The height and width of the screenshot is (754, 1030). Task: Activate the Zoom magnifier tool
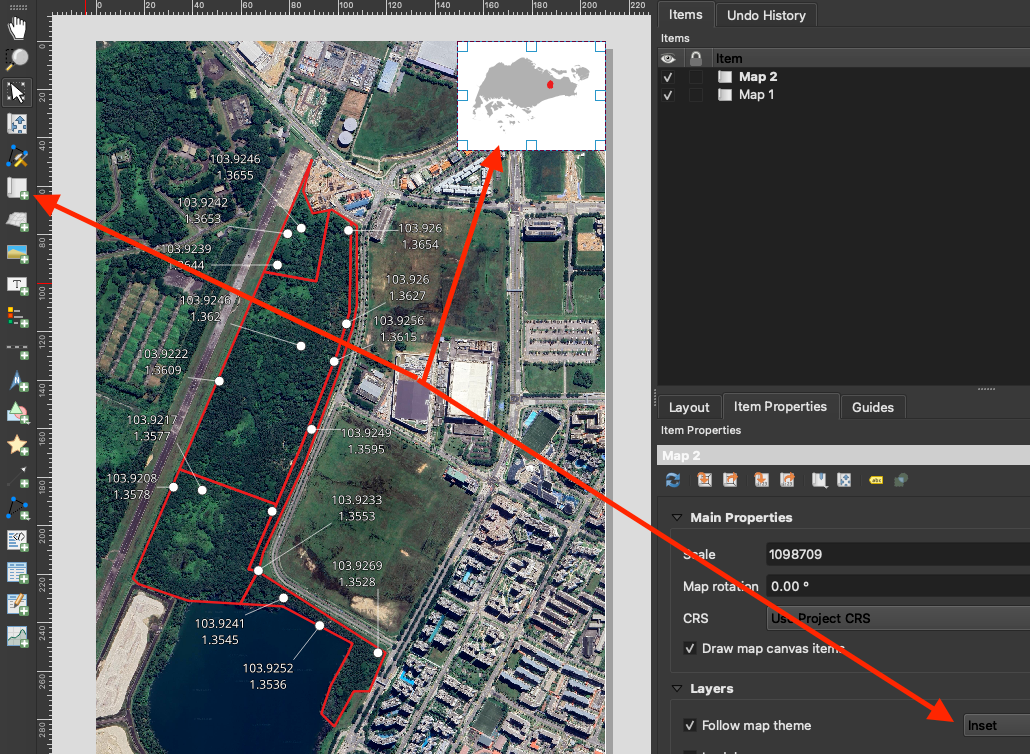(x=17, y=60)
